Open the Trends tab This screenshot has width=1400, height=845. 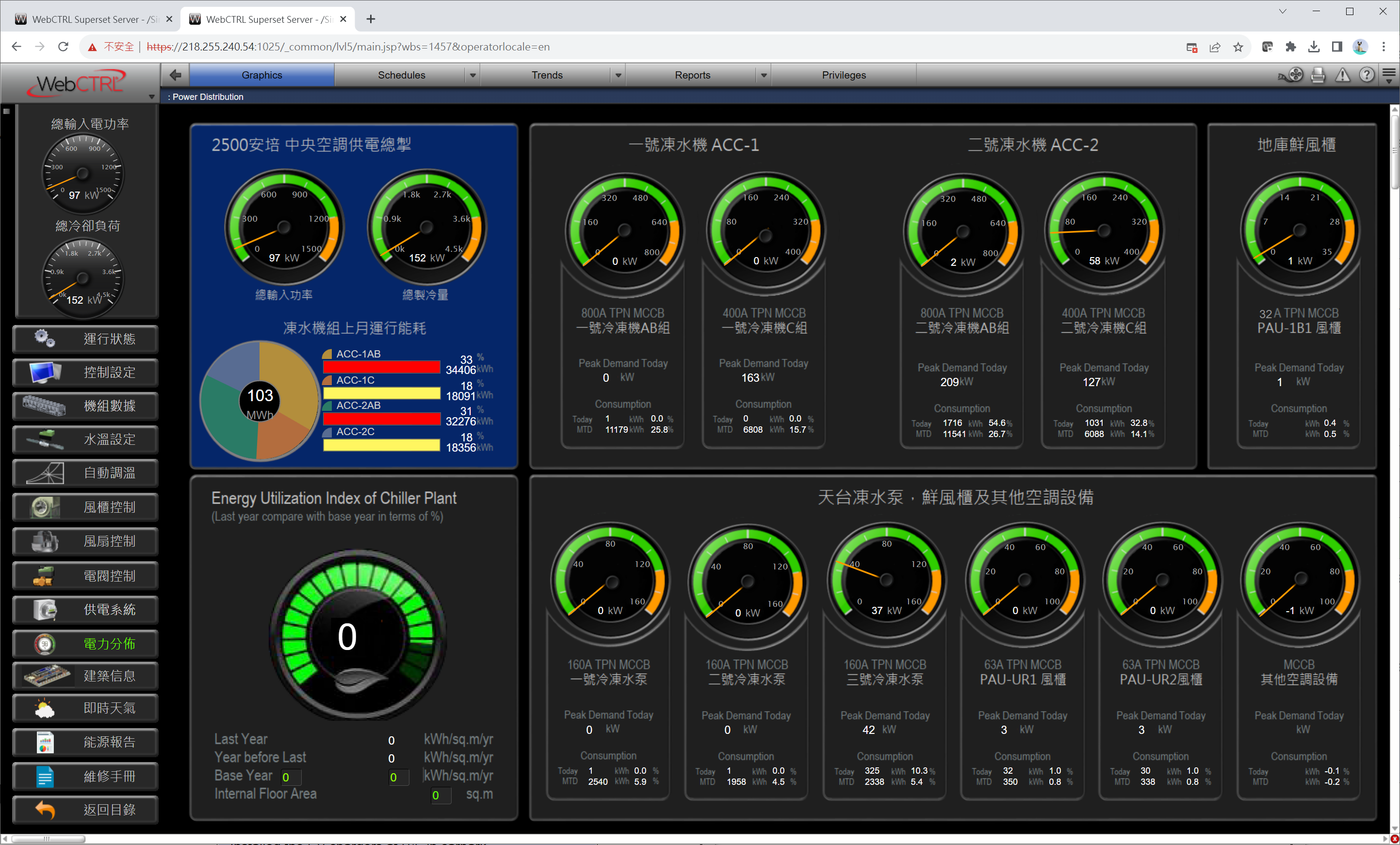click(547, 75)
